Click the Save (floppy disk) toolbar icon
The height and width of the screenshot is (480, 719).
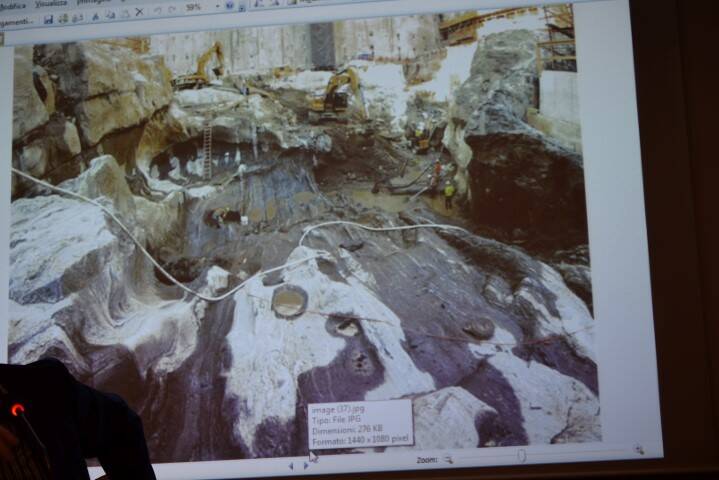tap(48, 19)
